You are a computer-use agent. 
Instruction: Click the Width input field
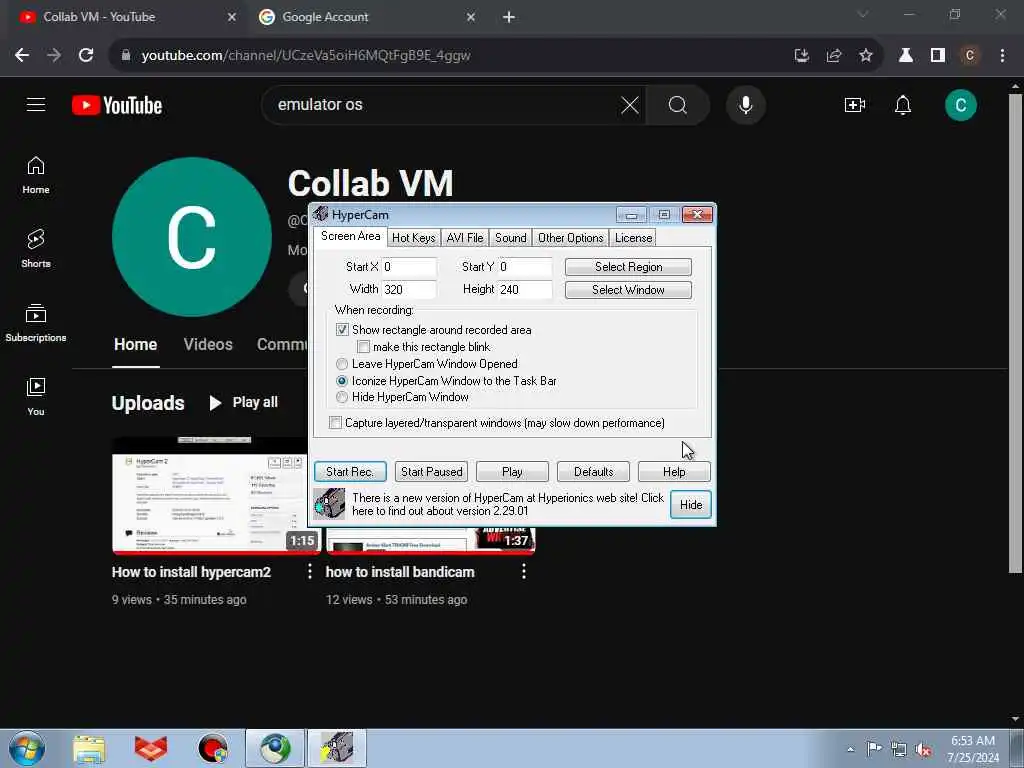pos(409,289)
